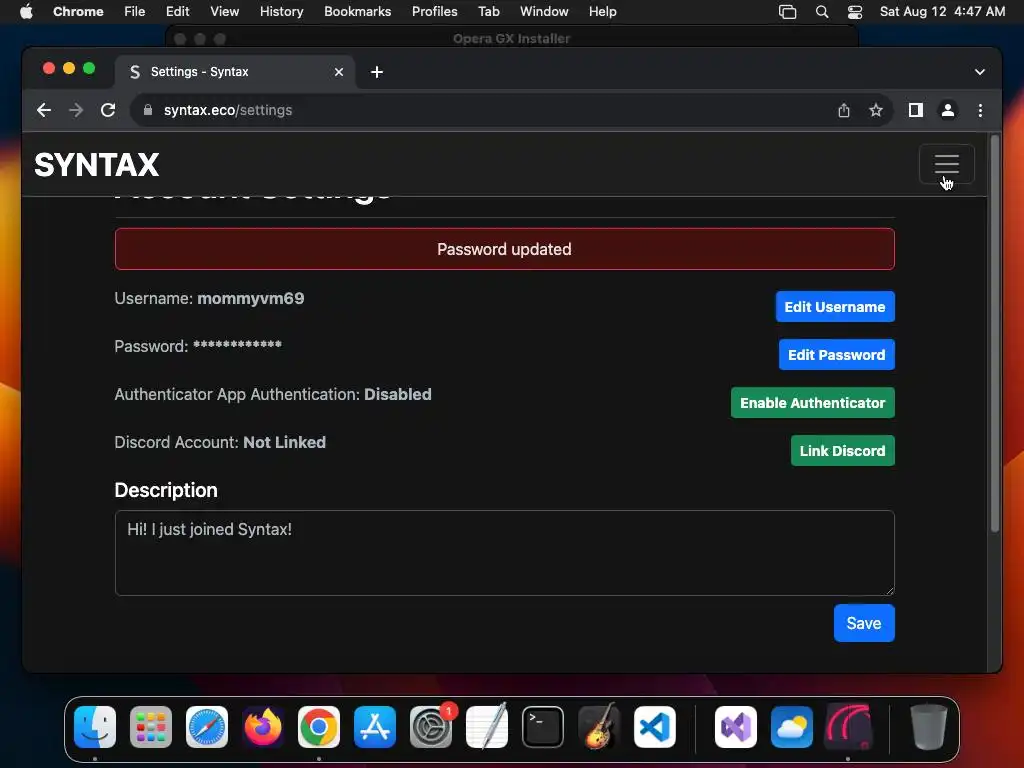The width and height of the screenshot is (1024, 768).
Task: Open the Chrome three-dot menu
Action: (980, 110)
